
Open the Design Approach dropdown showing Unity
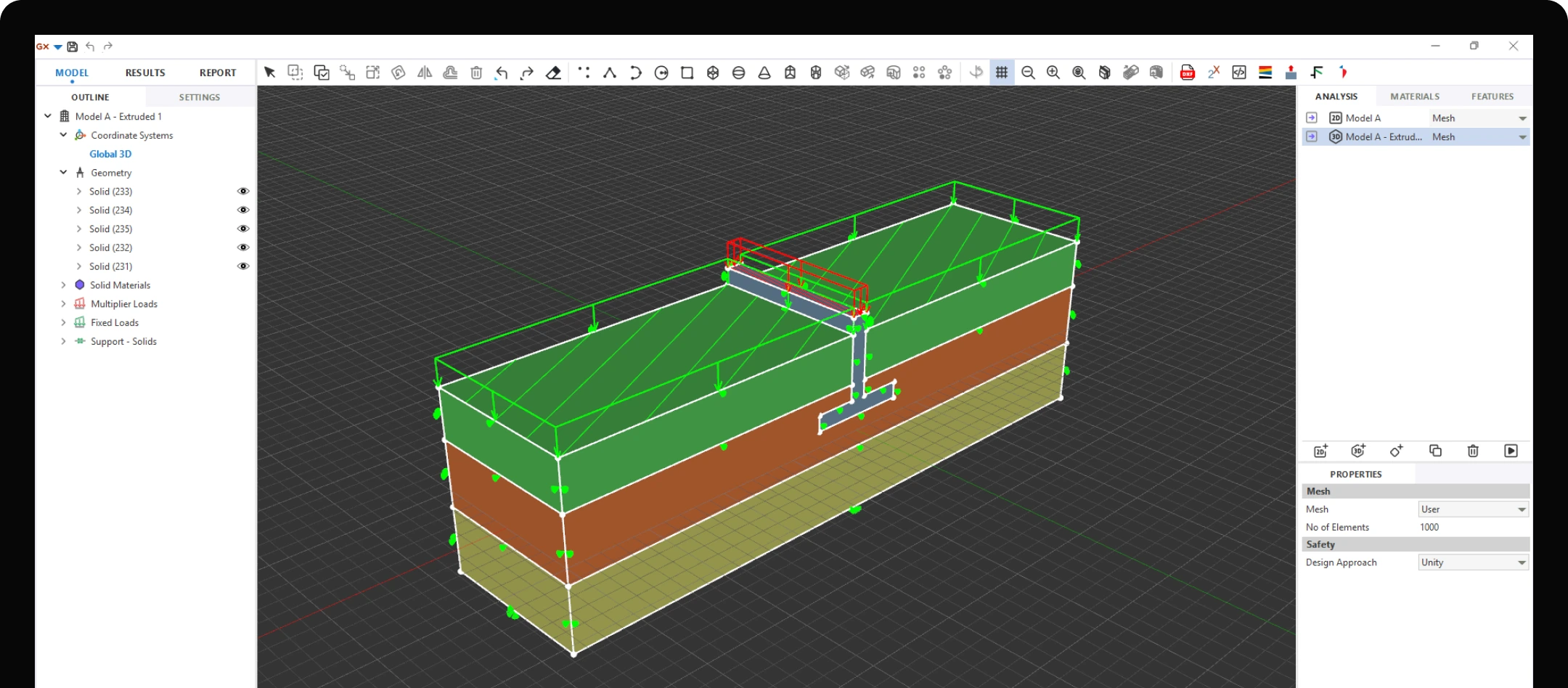coord(1472,562)
